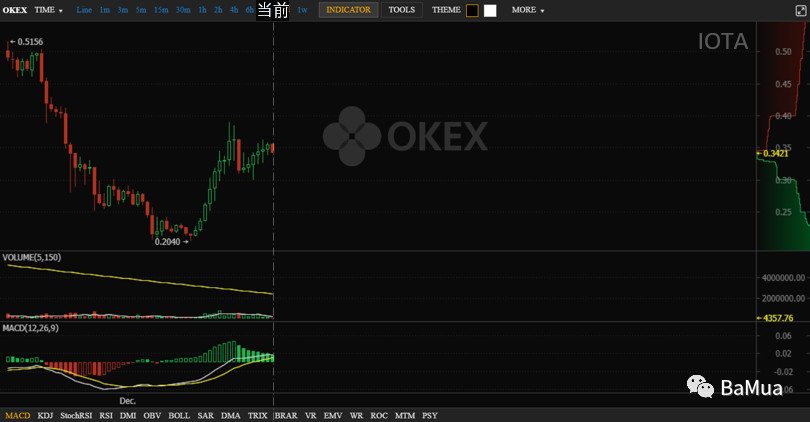Select the MACD indicator
This screenshot has height=422, width=810.
(x=18, y=415)
